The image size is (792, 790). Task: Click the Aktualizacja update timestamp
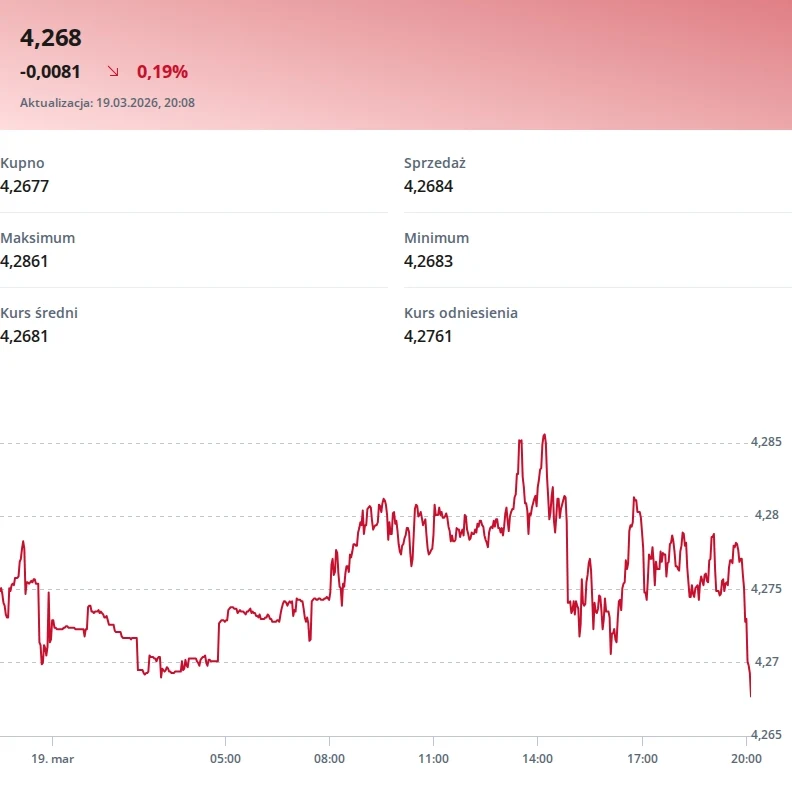[107, 102]
